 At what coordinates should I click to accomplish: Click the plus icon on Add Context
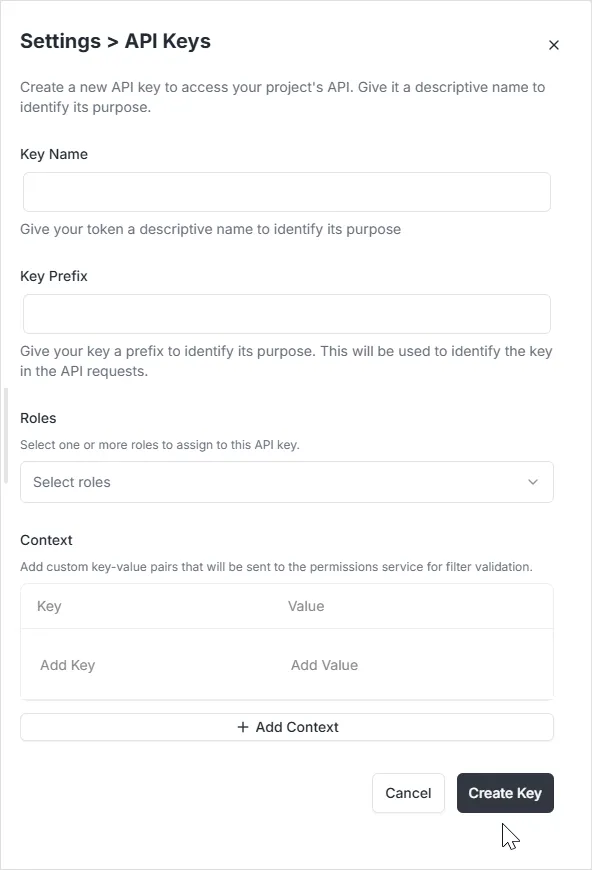pyautogui.click(x=243, y=727)
